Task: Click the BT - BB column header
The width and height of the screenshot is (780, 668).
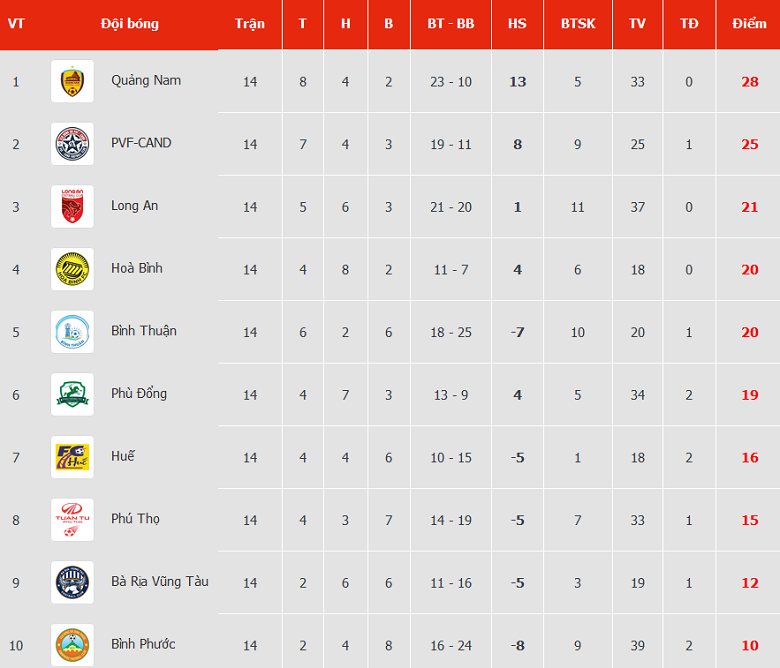Action: point(451,23)
